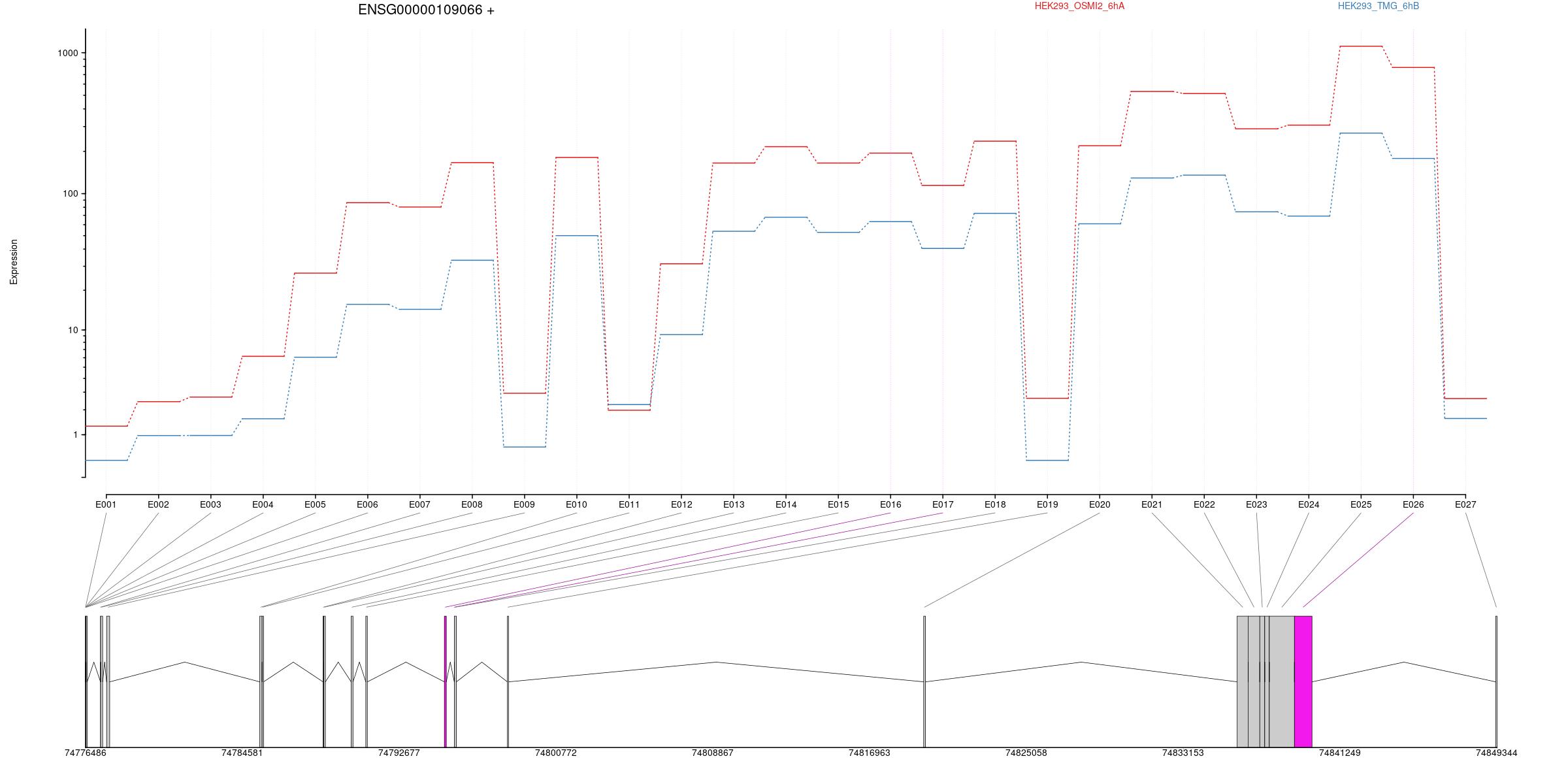Screen dimensions: 1568x784
Task: Click the wide gray exon at block's left
Action: tap(1243, 681)
